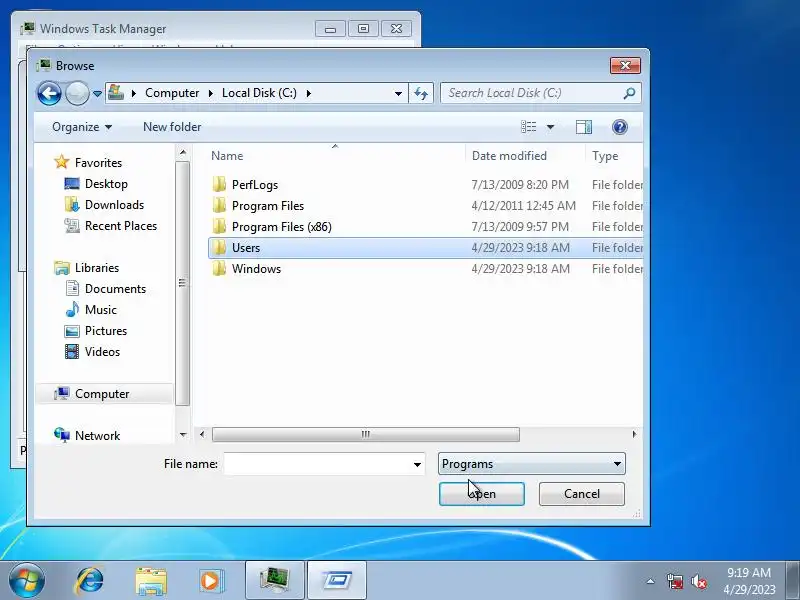
Task: Select Favorites in the navigation pane
Action: pos(98,163)
